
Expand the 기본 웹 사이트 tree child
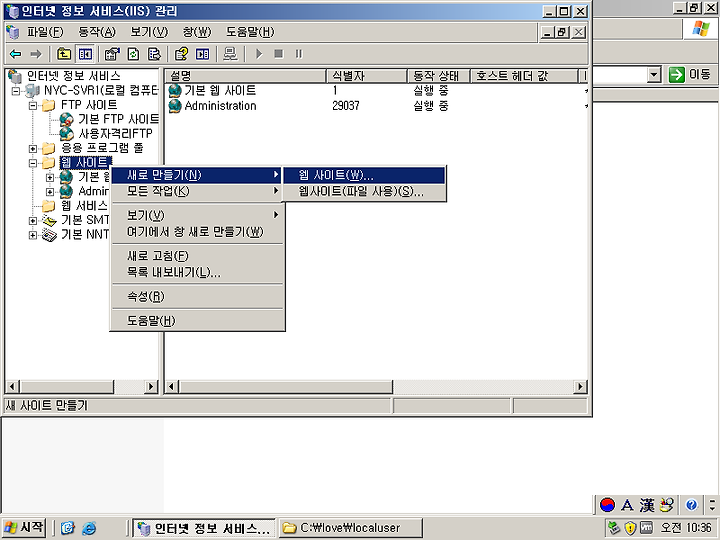[50, 177]
